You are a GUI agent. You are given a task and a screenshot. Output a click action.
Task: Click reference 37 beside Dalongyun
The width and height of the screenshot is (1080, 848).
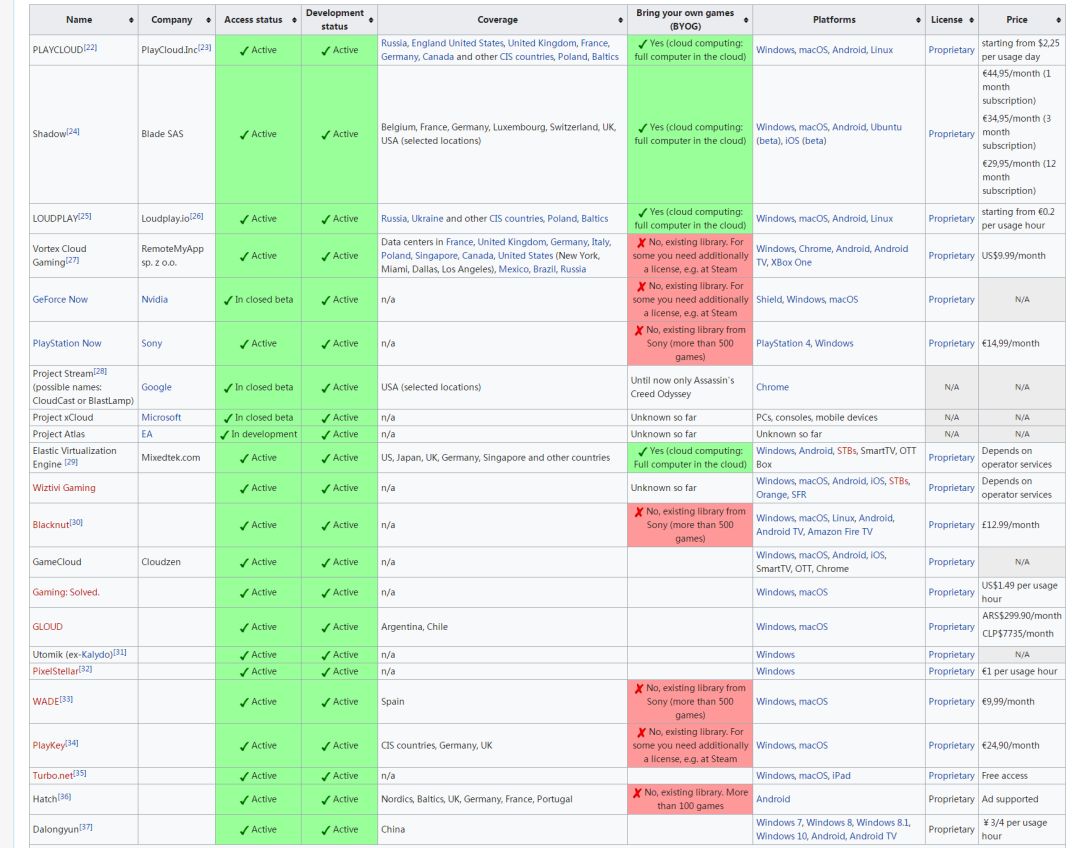[x=85, y=827]
